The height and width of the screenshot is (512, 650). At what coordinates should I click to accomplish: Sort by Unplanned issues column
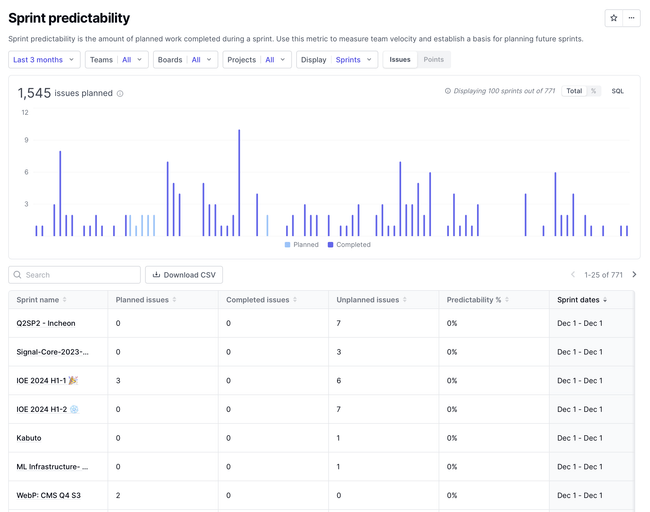371,300
